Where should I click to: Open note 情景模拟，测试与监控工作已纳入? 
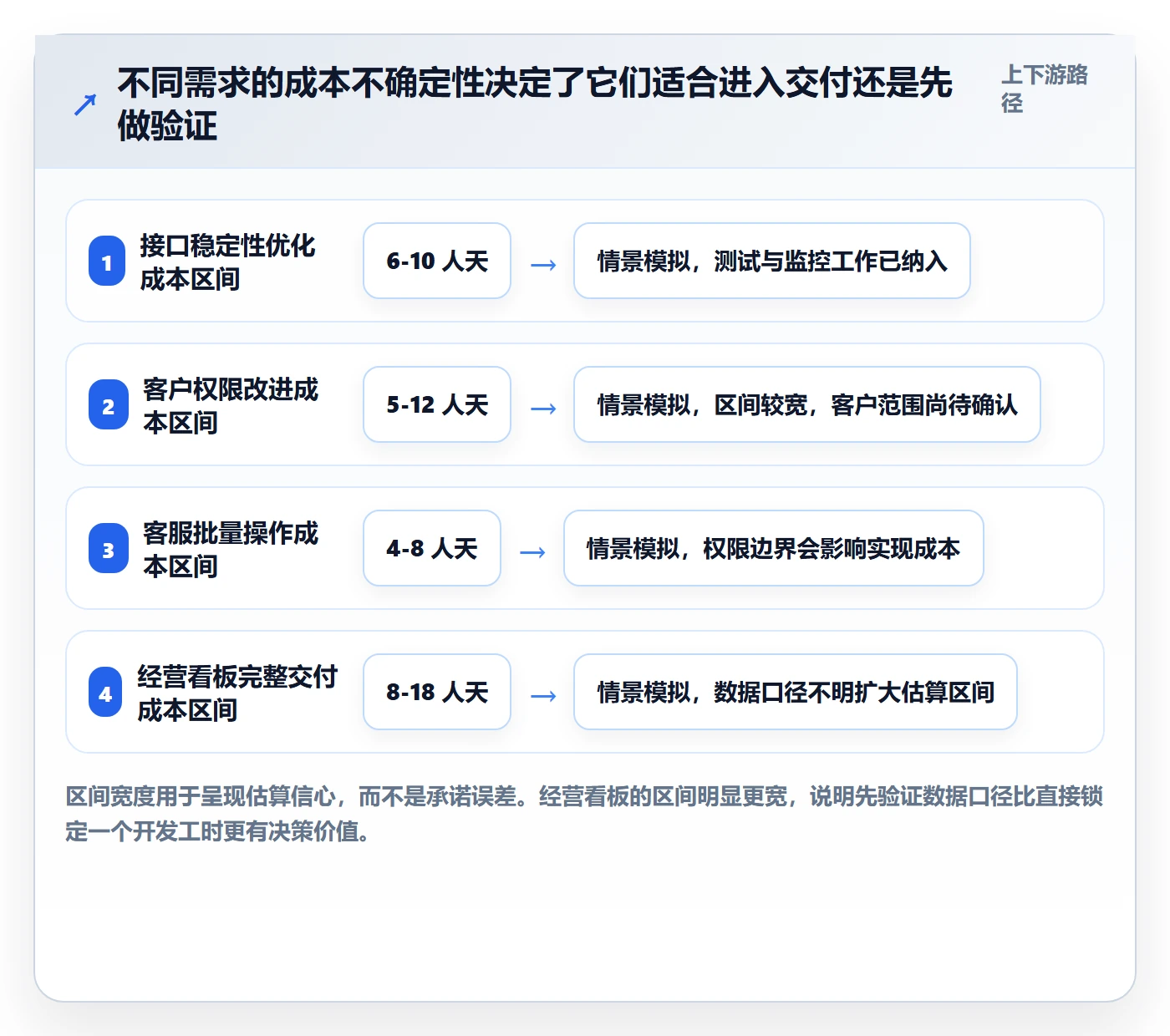(772, 261)
